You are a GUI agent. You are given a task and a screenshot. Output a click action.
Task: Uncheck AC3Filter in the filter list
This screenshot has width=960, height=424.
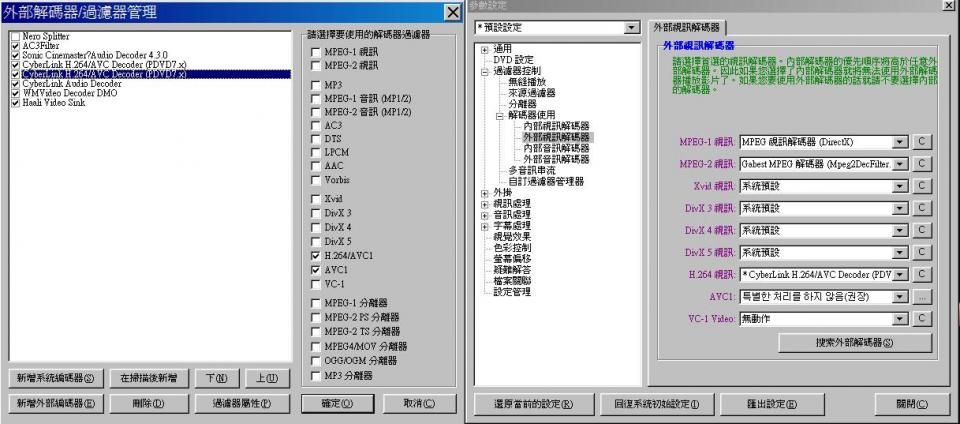click(15, 46)
